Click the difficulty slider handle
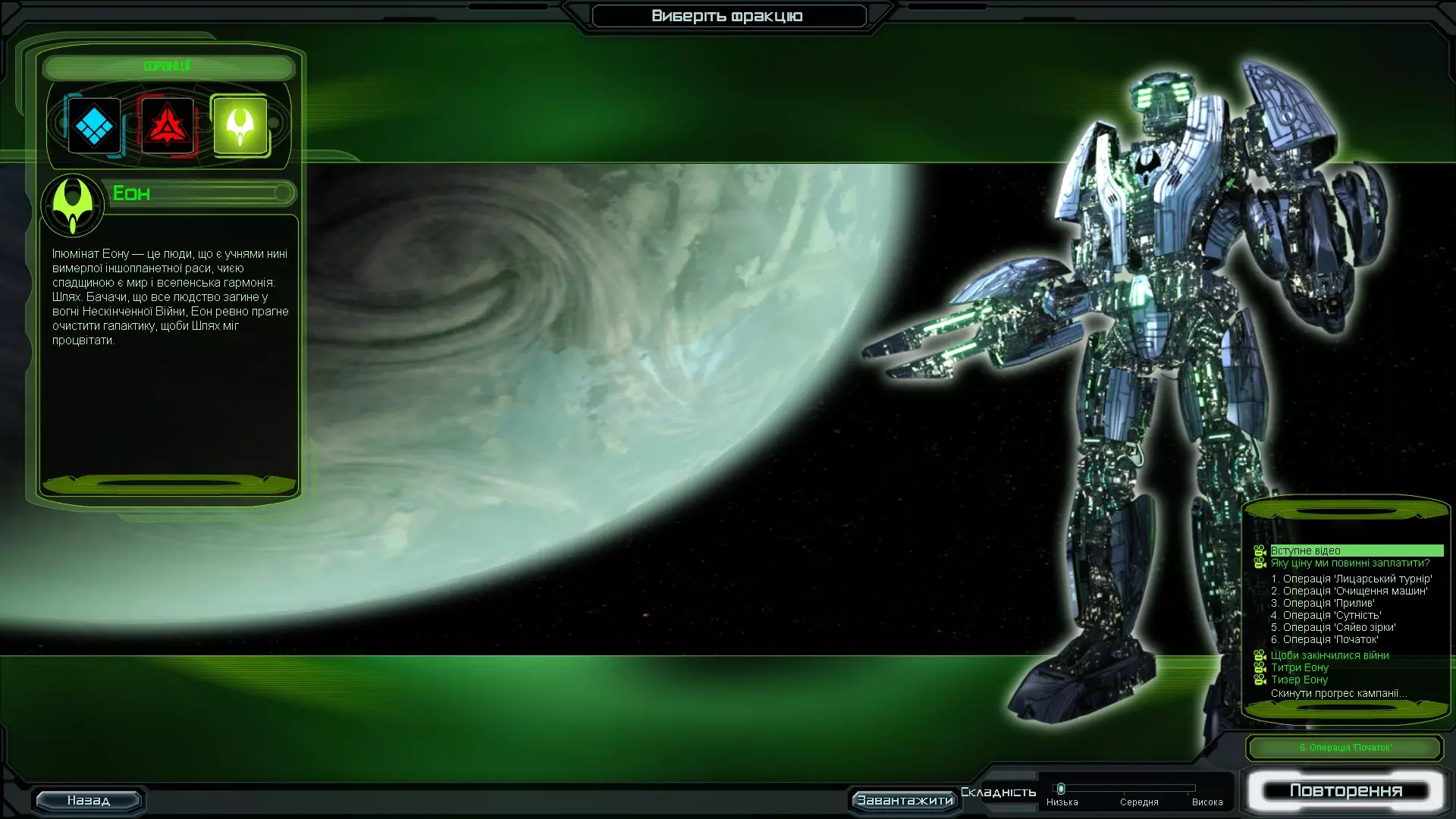 click(x=1061, y=789)
